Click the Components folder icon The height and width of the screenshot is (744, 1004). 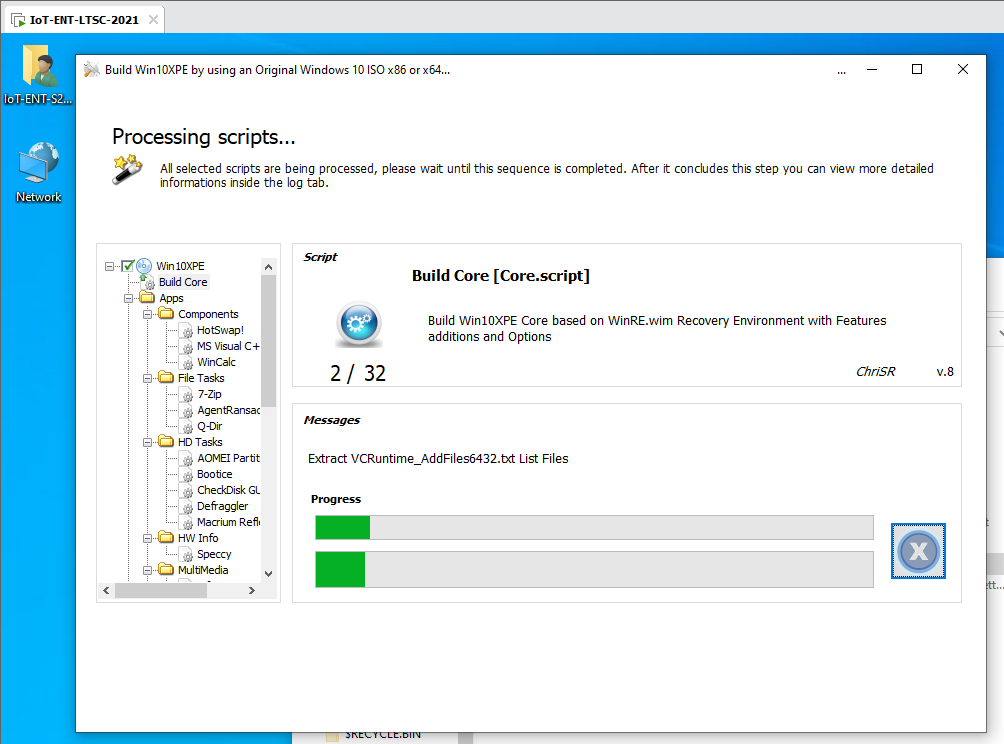[166, 314]
